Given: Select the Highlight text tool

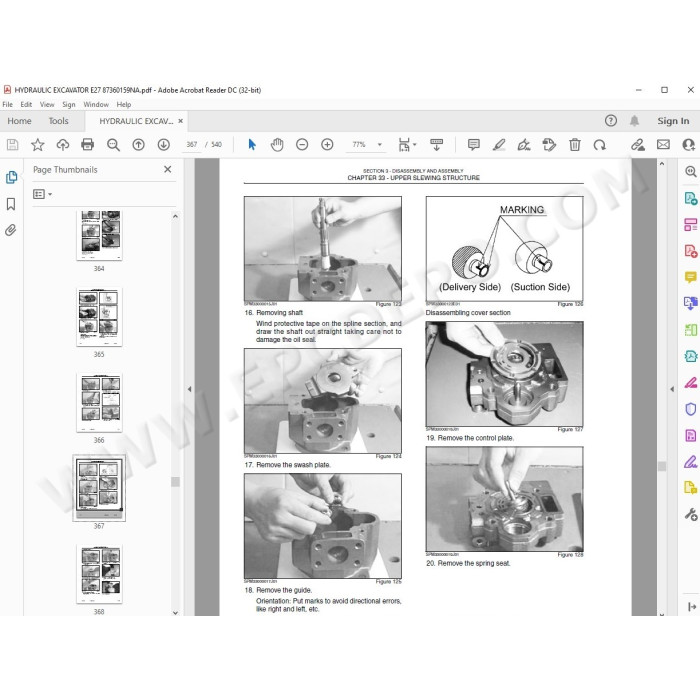Looking at the screenshot, I should click(499, 144).
